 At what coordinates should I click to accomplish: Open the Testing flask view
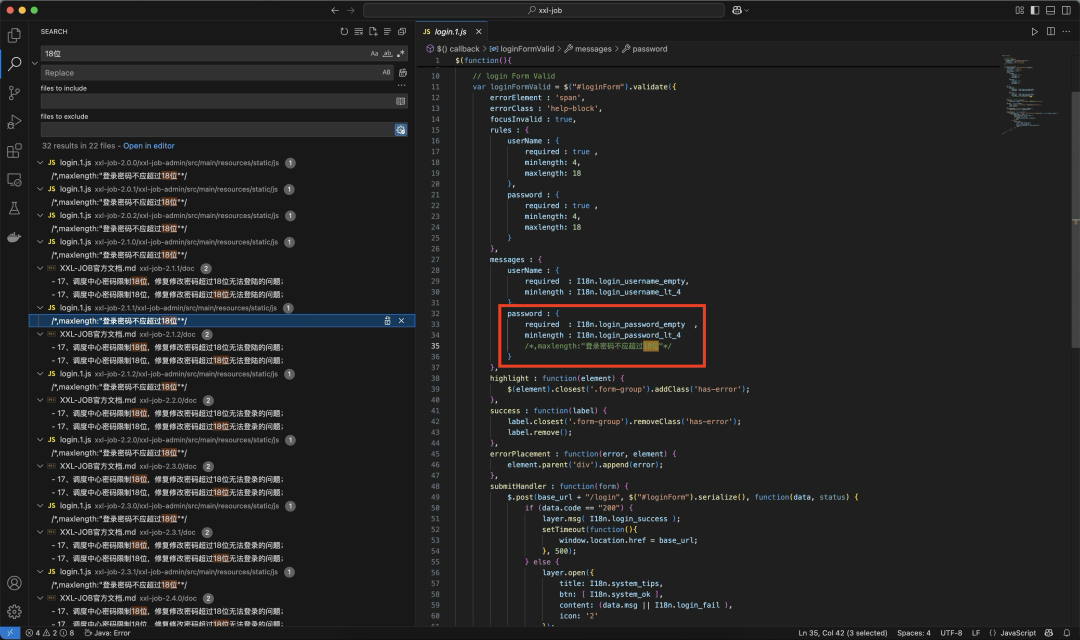point(14,208)
